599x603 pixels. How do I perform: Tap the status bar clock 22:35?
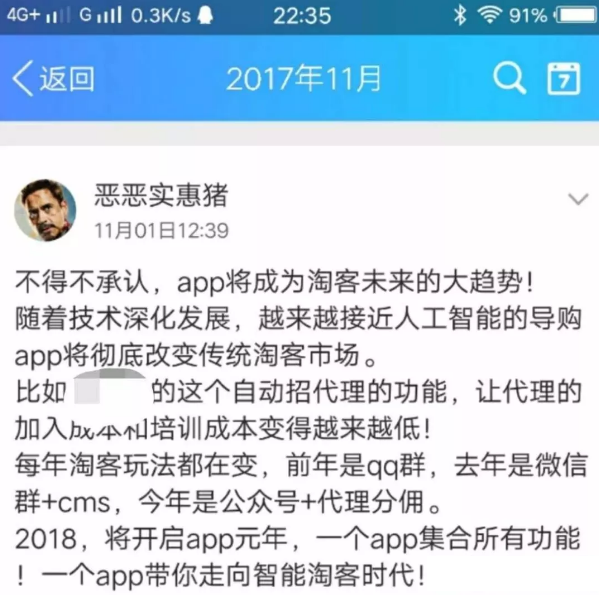tap(302, 16)
